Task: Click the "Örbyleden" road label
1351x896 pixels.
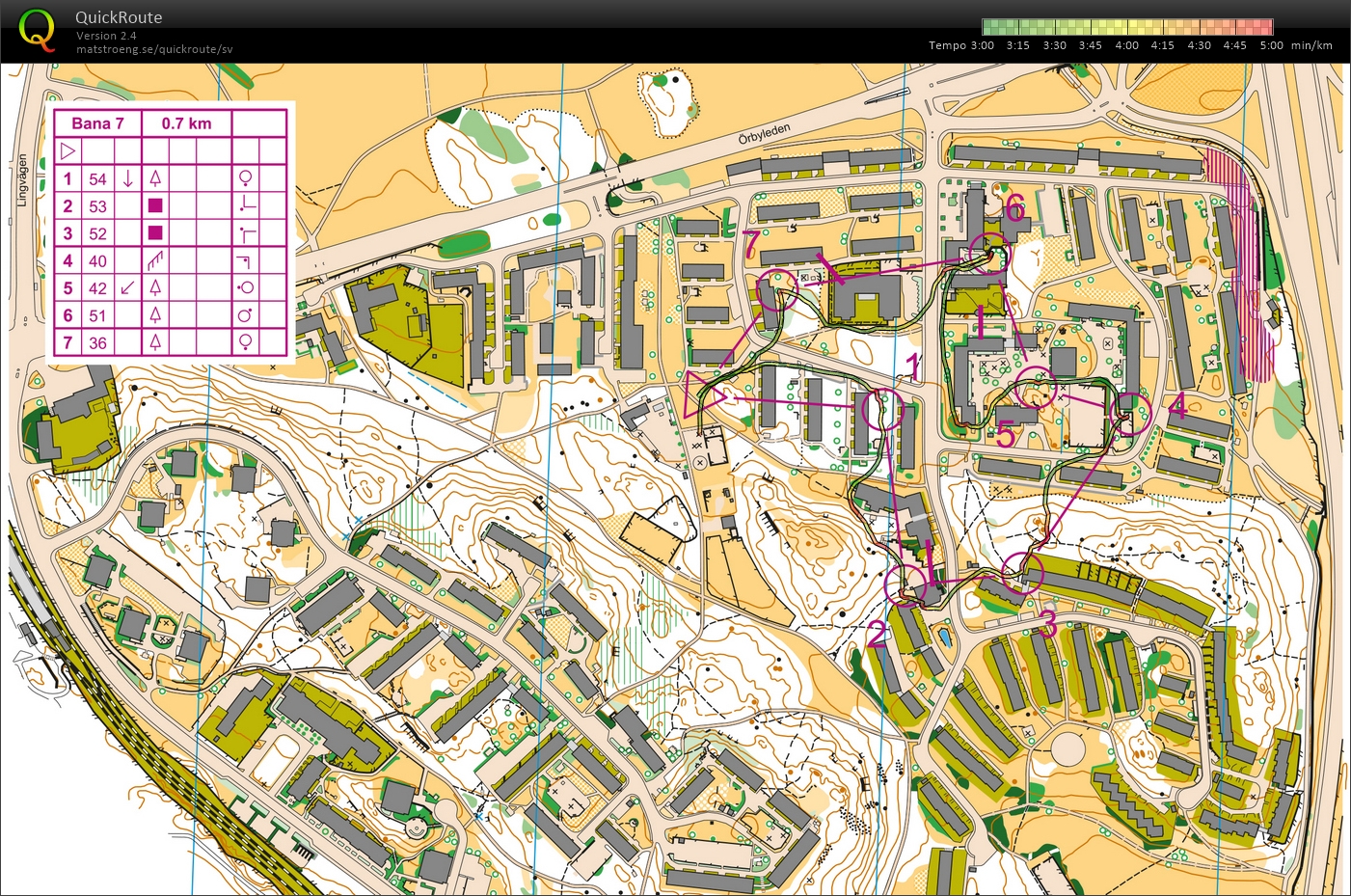Action: click(764, 134)
